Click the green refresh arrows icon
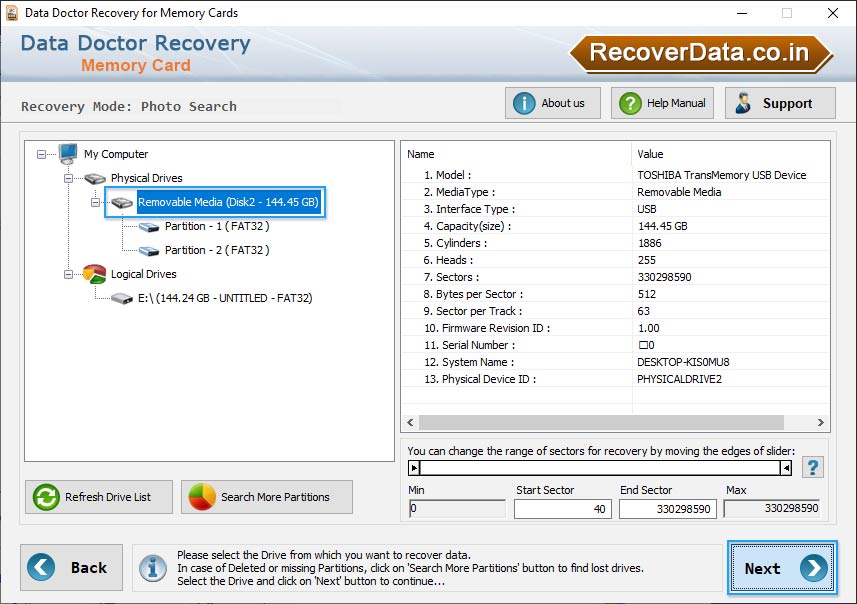Viewport: 857px width, 604px height. tap(46, 497)
